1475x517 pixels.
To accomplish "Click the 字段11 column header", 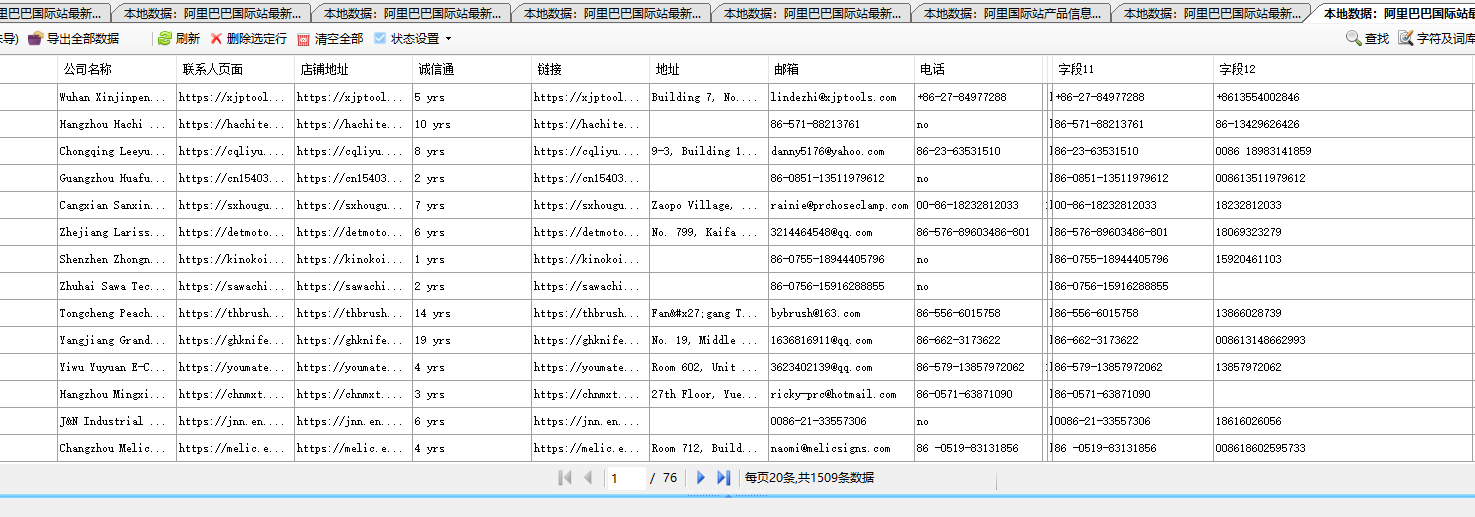I will pos(1132,70).
